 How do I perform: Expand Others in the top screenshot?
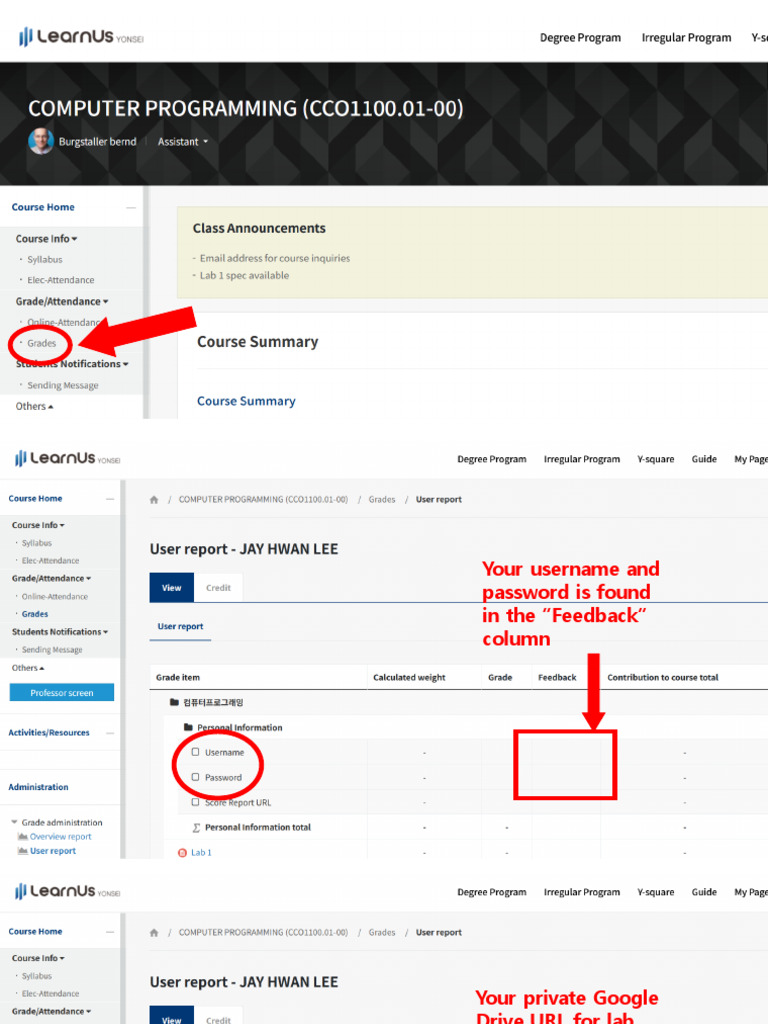[34, 406]
